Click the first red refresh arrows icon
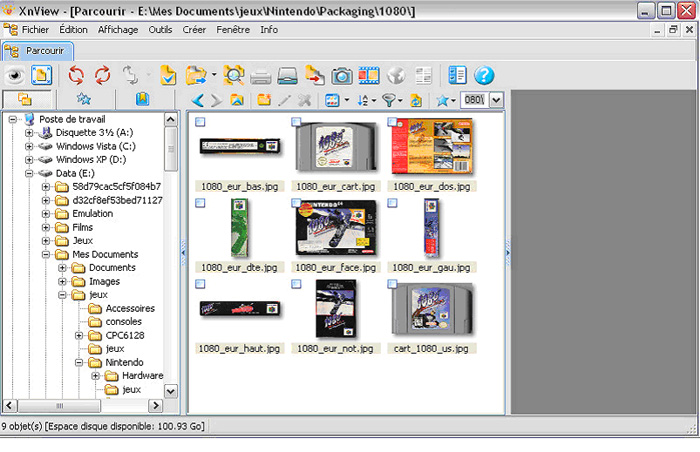Screen dimensions: 700x452 click(76, 75)
